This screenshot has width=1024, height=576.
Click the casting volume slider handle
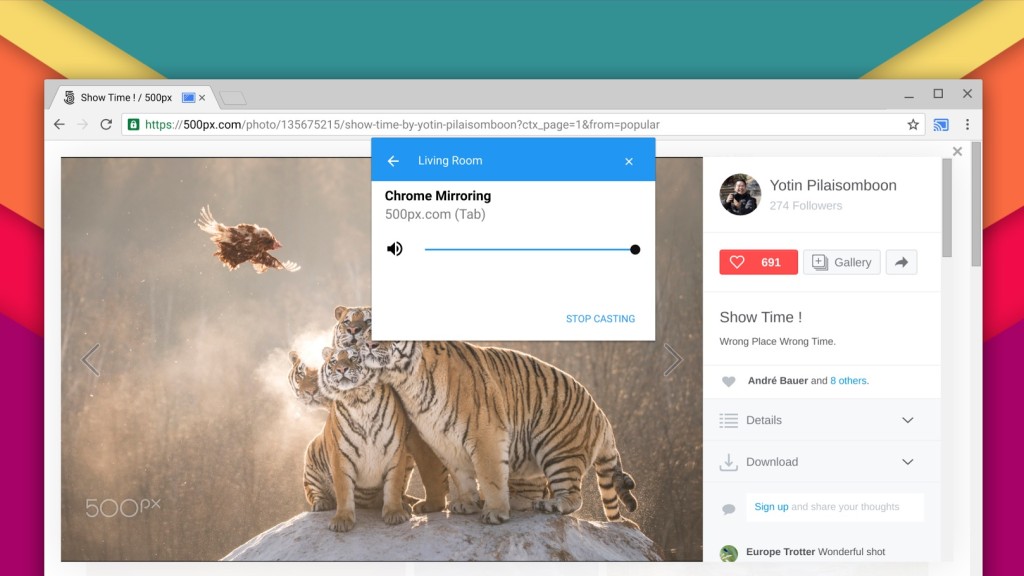point(635,248)
